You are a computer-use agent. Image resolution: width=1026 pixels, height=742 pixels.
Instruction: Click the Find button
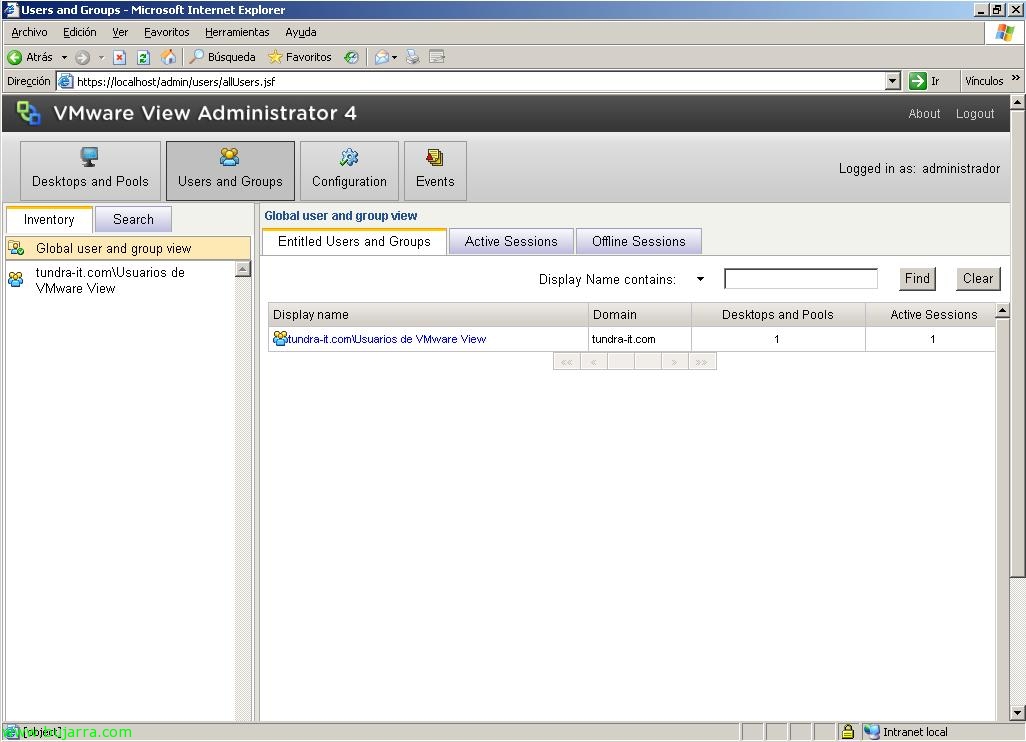coord(917,279)
